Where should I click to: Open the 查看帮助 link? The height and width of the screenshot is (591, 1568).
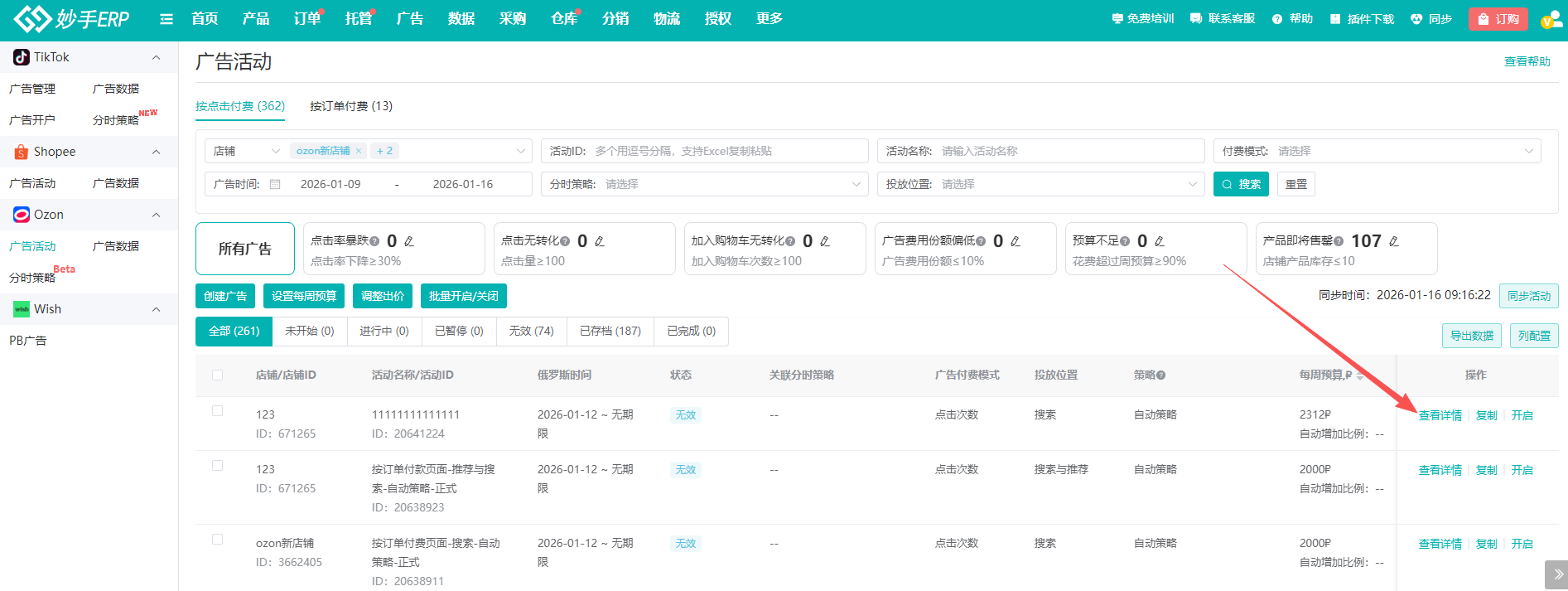coord(1527,61)
